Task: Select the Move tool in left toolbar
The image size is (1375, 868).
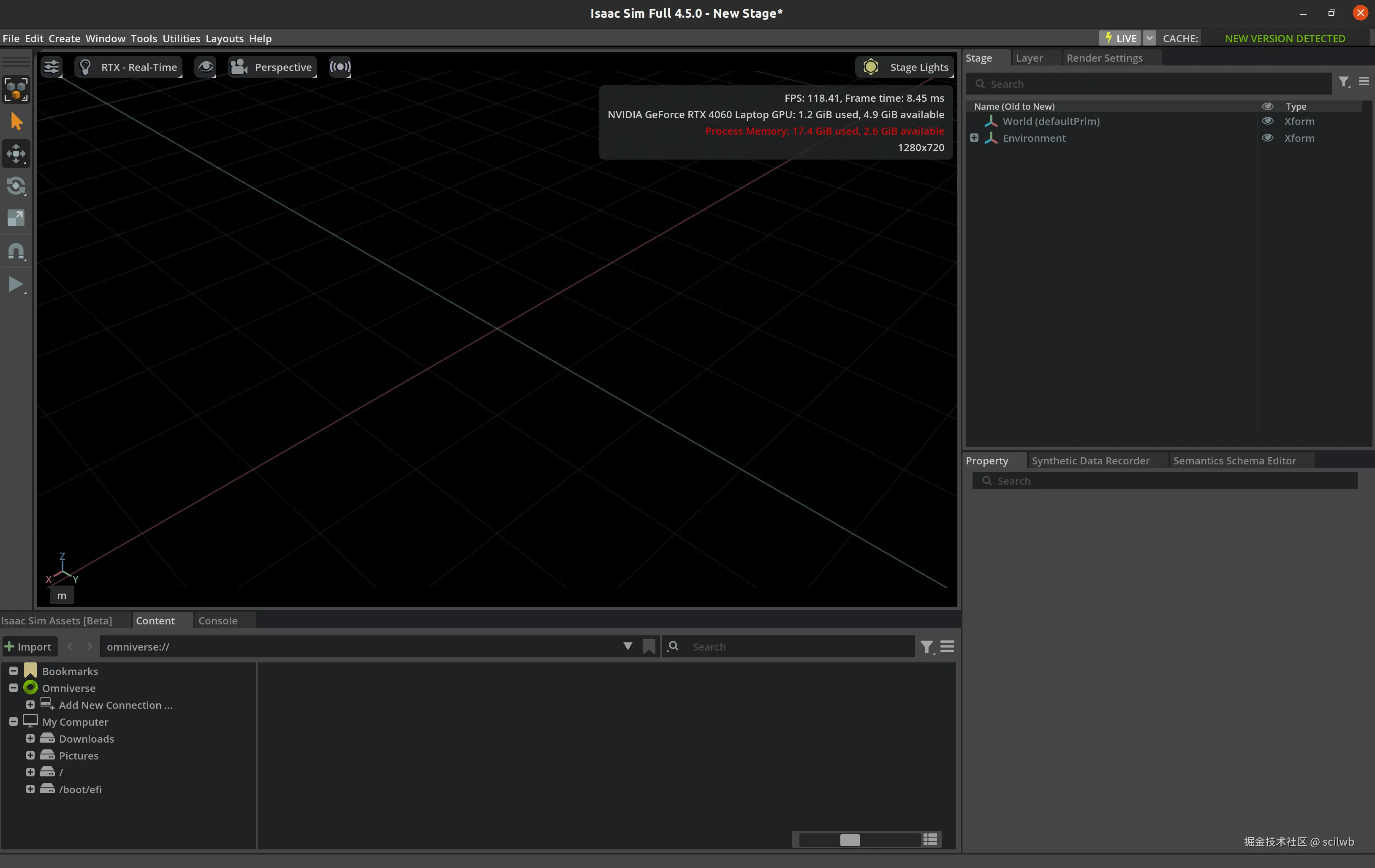Action: [16, 154]
